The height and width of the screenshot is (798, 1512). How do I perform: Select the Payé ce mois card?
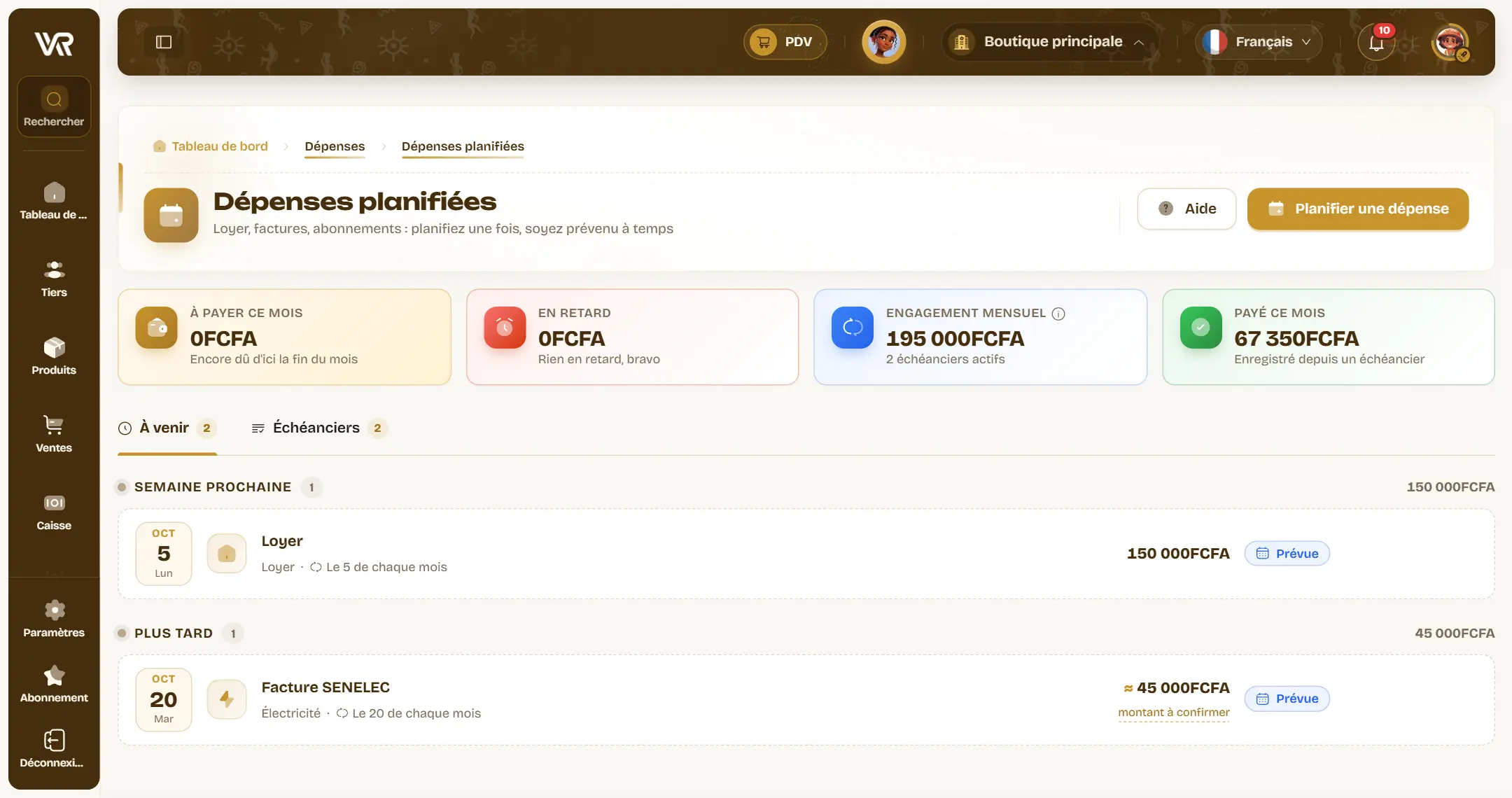[1329, 337]
